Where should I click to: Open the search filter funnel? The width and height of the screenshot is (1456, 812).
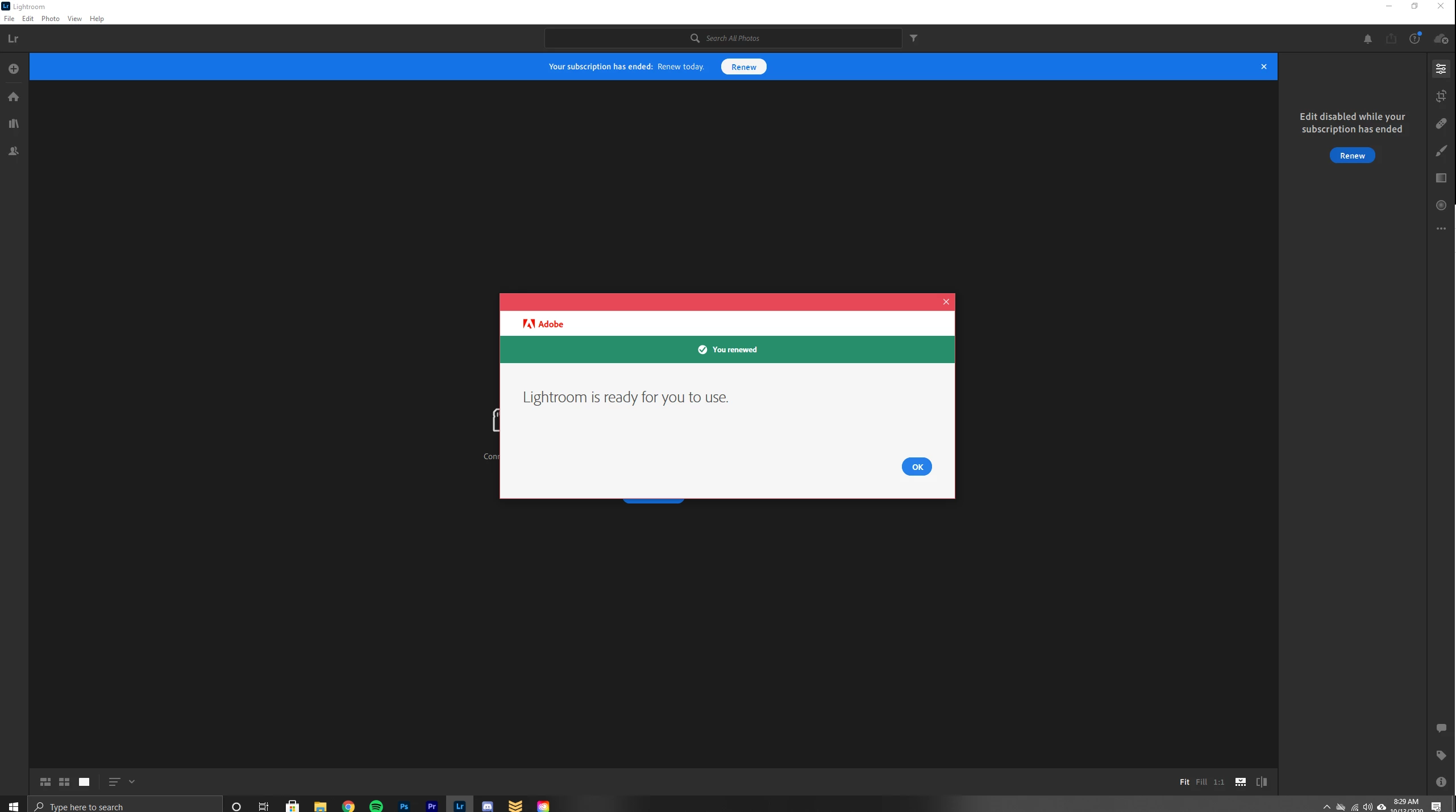tap(913, 38)
